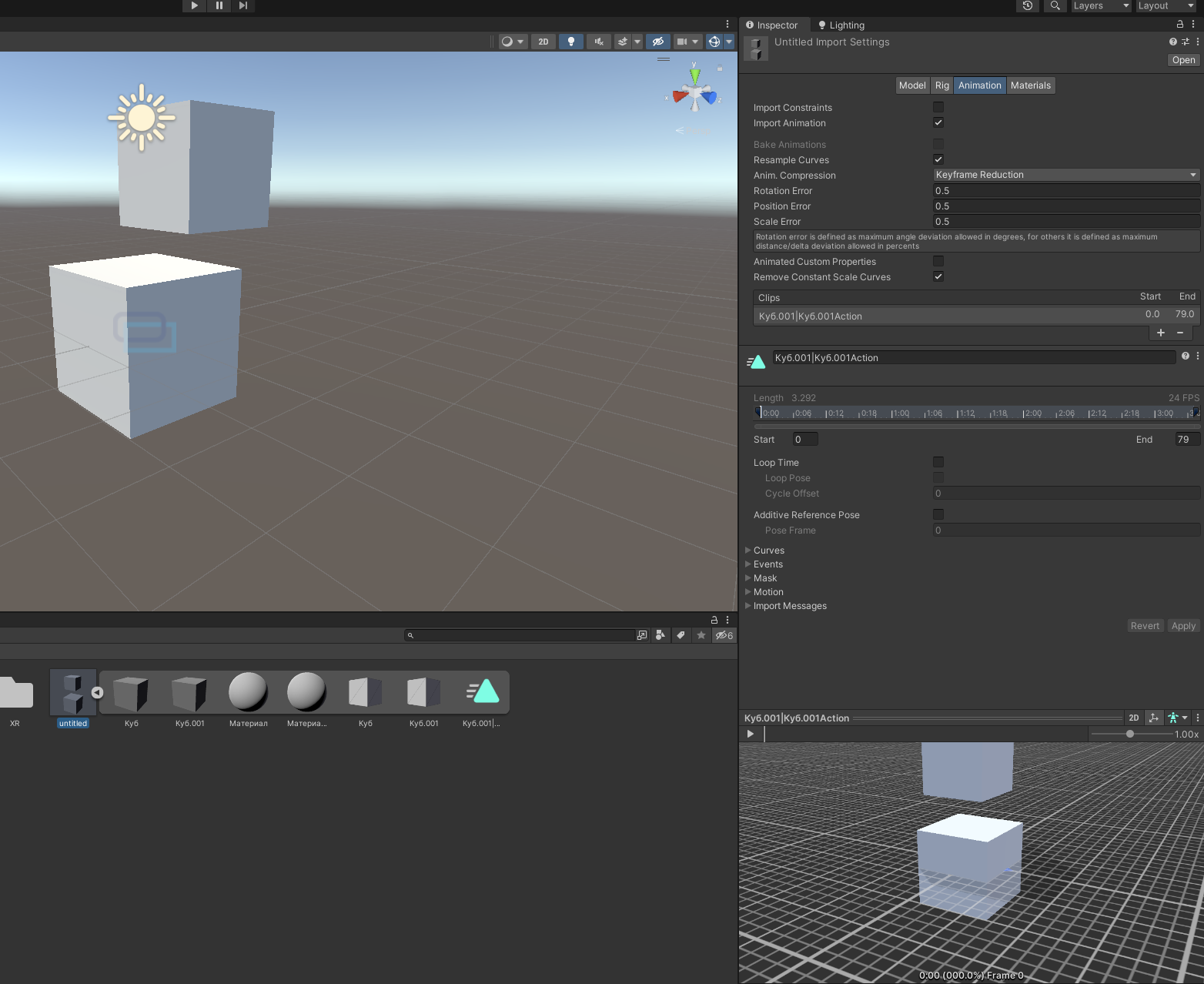The height and width of the screenshot is (984, 1204).
Task: Switch to the Model tab
Action: 912,85
